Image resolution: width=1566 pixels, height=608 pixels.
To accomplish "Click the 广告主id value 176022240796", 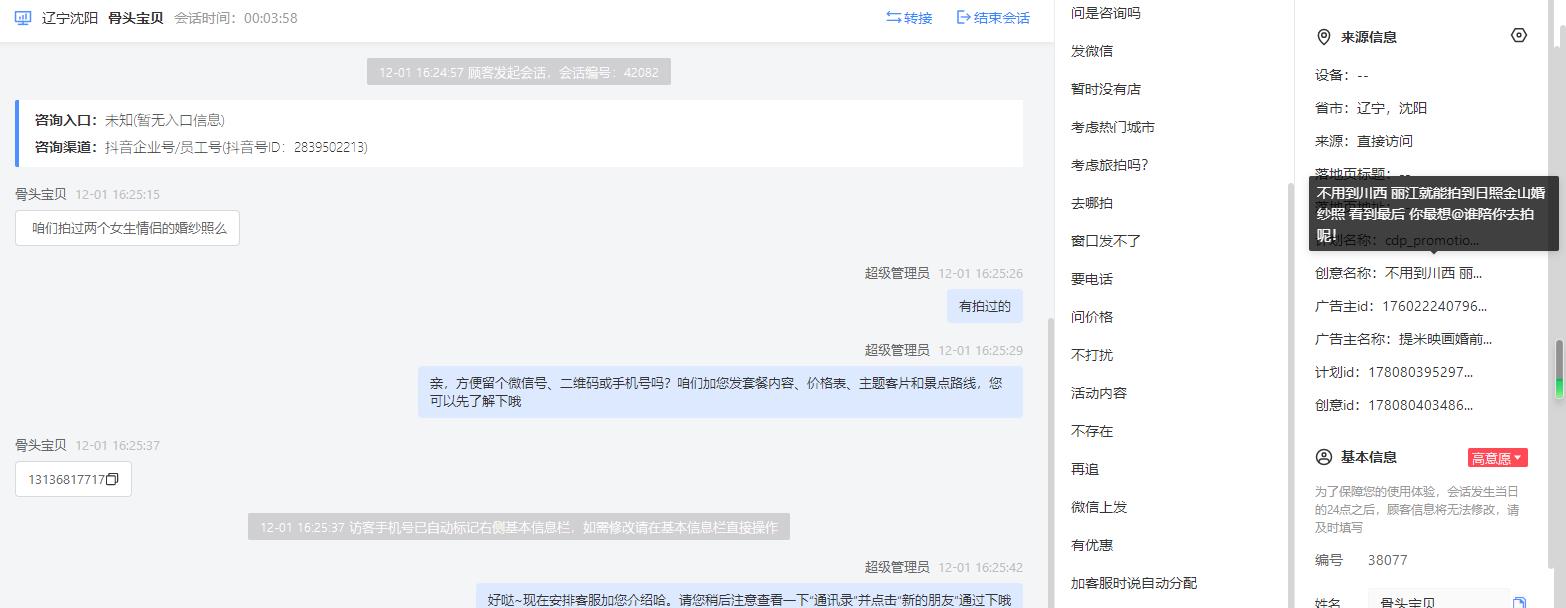I will 1436,306.
